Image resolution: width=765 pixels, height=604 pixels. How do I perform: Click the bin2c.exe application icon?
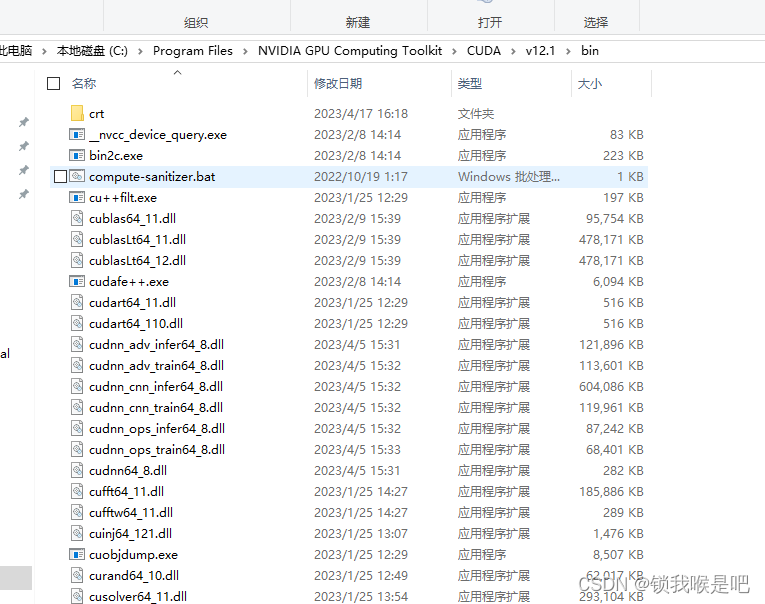pyautogui.click(x=77, y=155)
